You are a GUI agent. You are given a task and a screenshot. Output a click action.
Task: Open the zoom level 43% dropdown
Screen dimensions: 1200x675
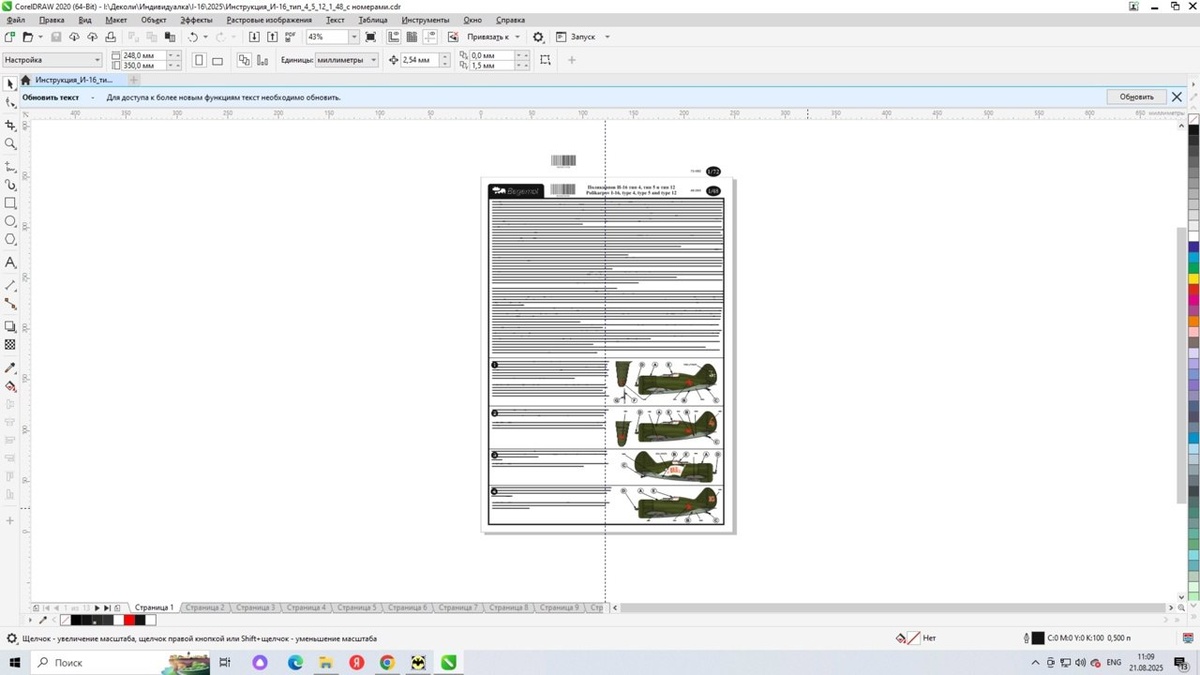353,37
